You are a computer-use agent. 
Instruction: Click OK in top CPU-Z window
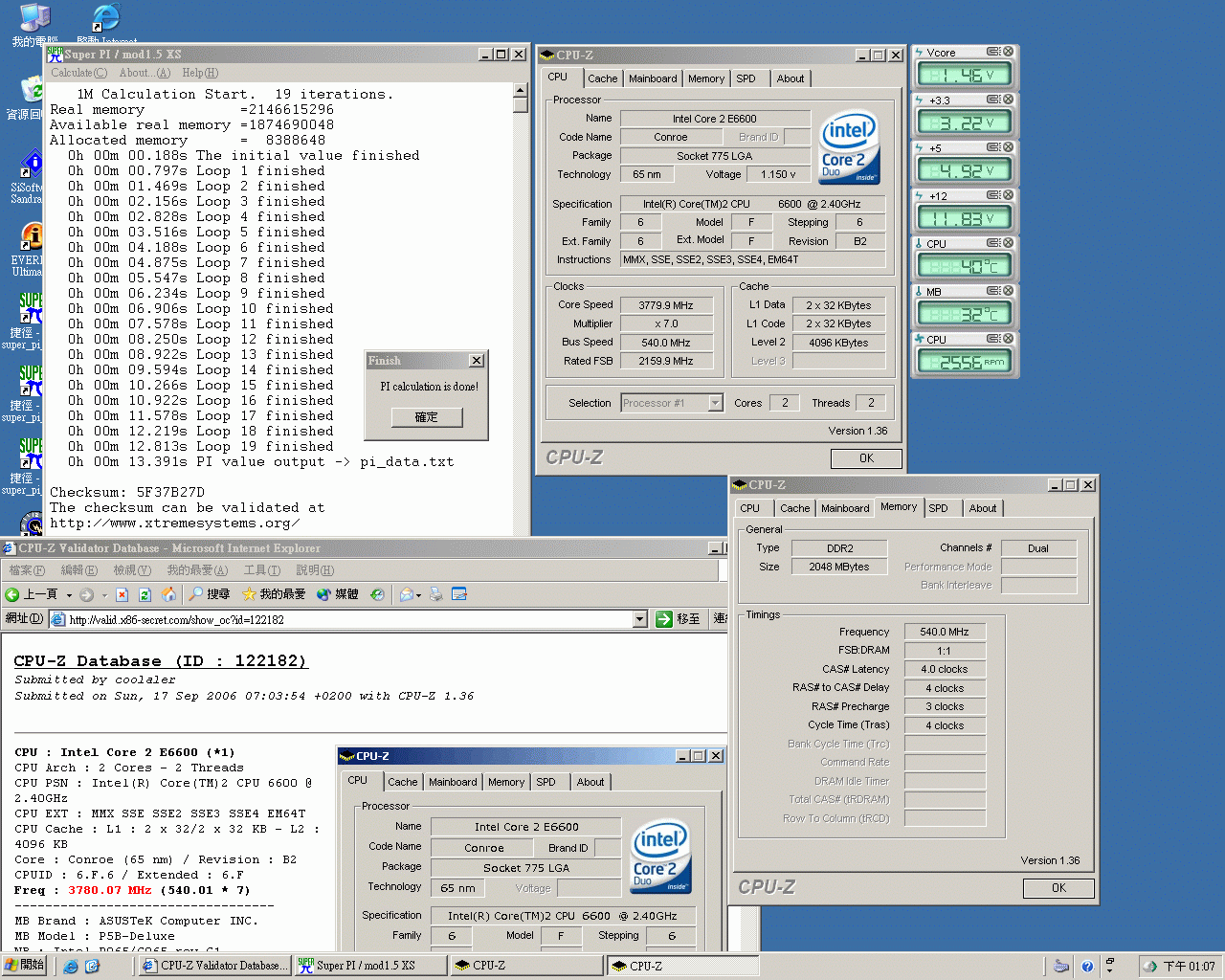point(866,458)
